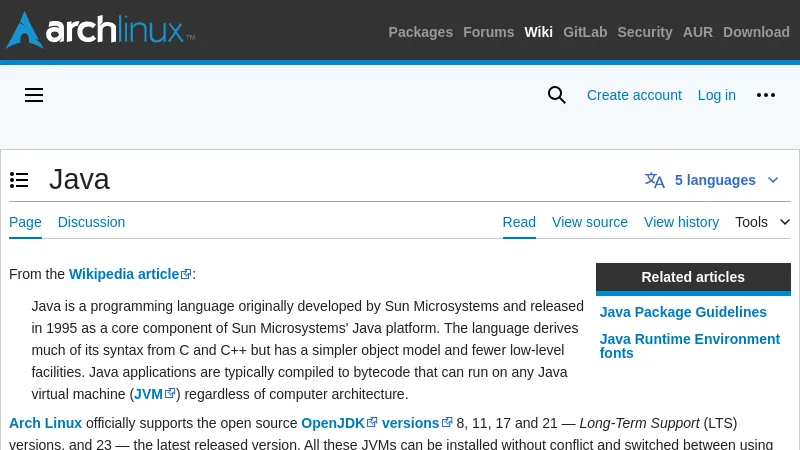
Task: Click the language translation icon
Action: pyautogui.click(x=655, y=180)
